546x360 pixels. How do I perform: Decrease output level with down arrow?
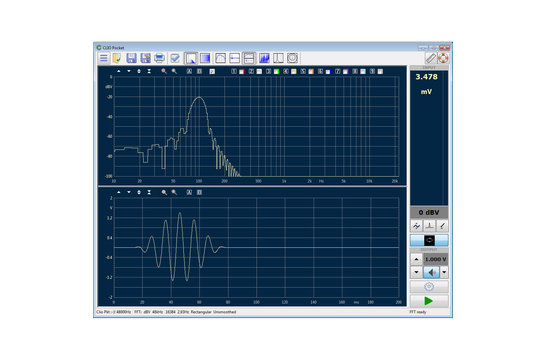416,272
